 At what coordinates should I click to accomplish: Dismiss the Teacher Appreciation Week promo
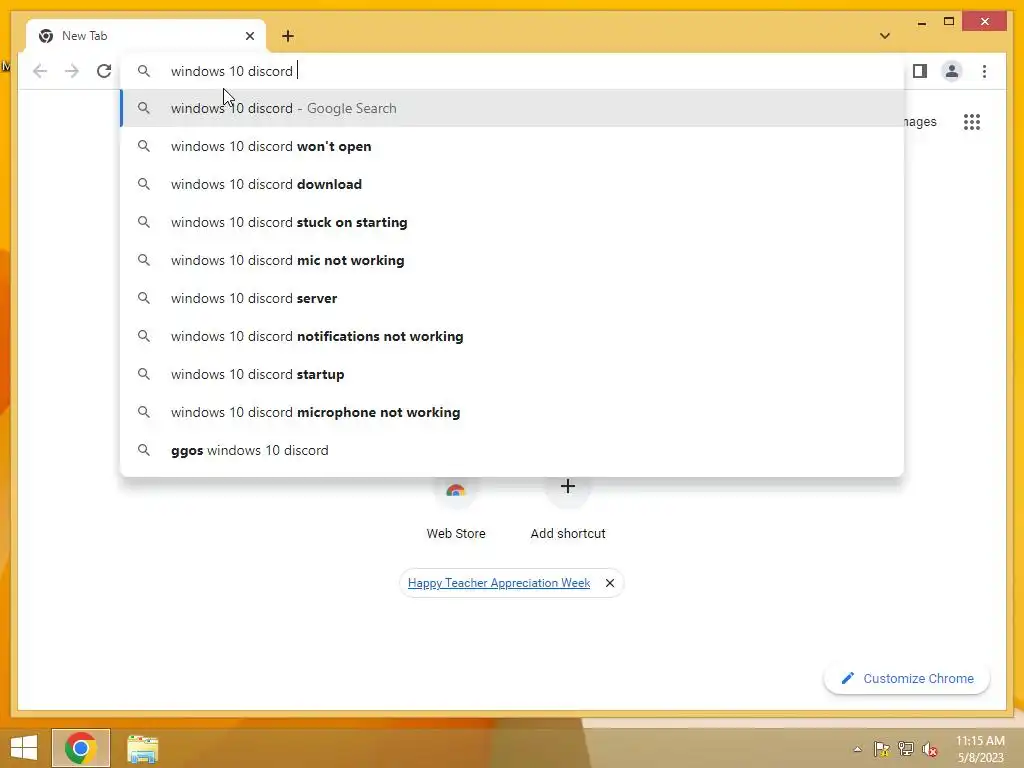click(610, 583)
